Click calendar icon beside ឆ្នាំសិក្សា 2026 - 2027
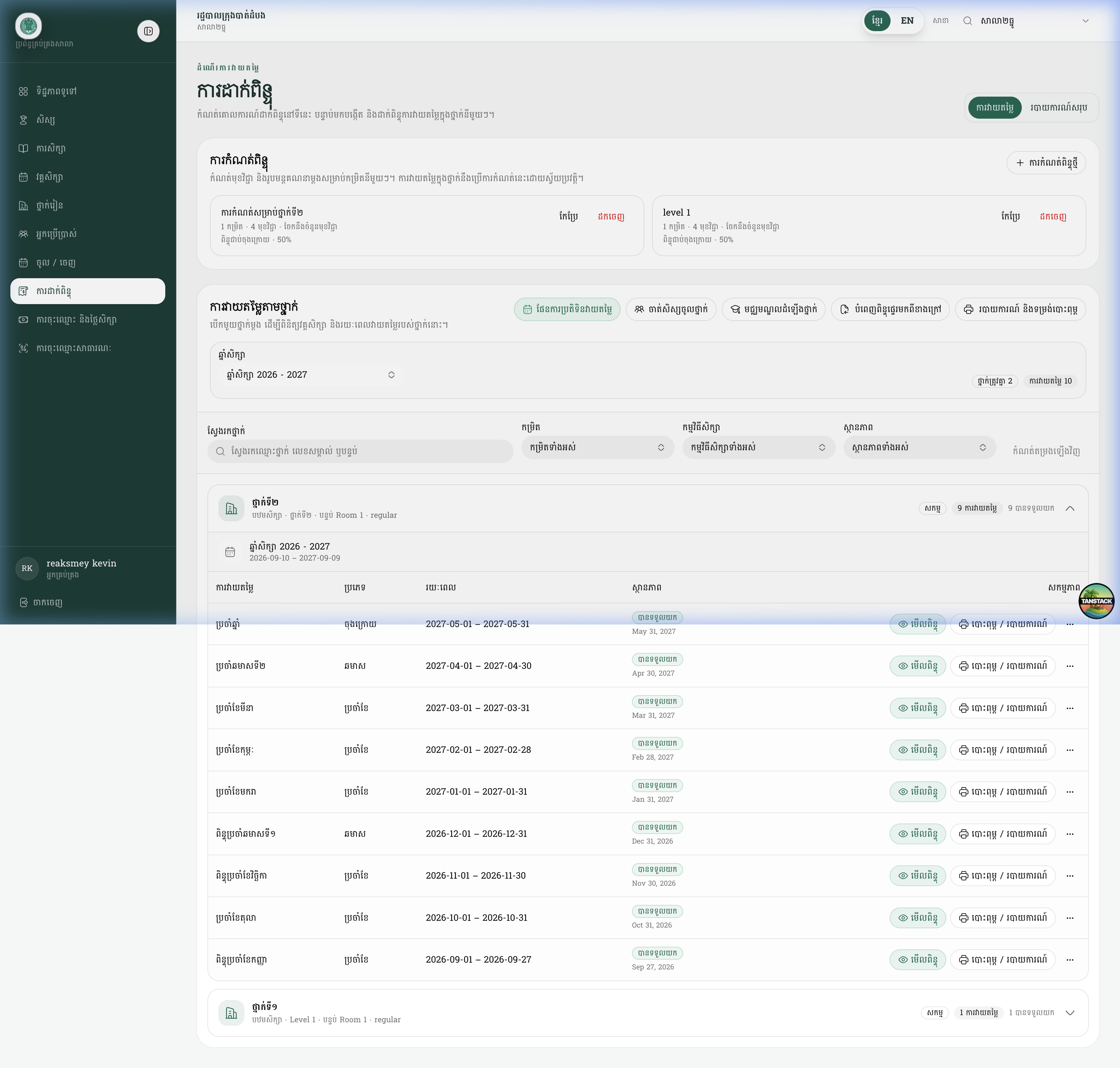This screenshot has width=1120, height=1068. (x=230, y=552)
